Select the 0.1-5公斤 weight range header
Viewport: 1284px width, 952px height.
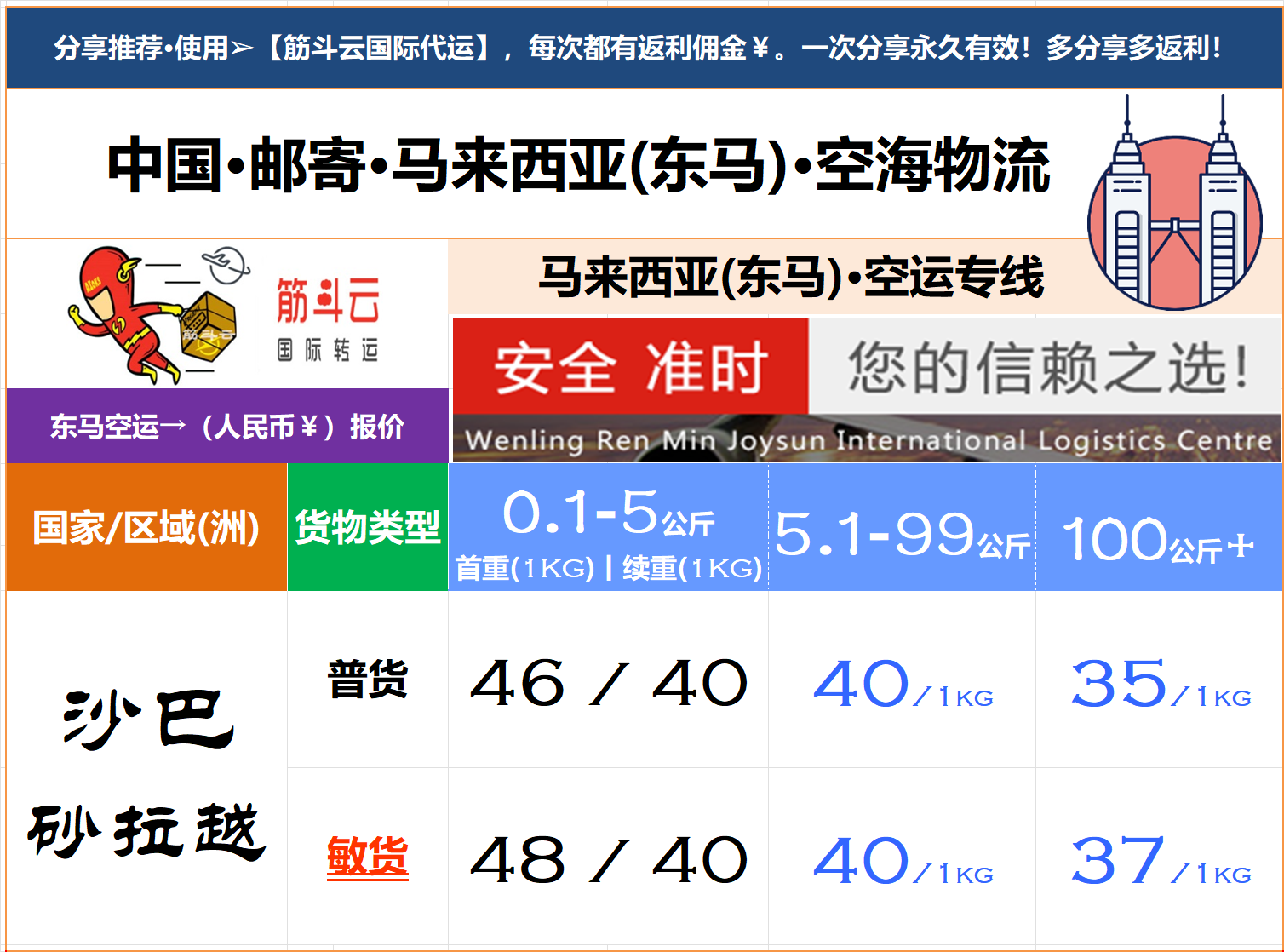[x=608, y=527]
